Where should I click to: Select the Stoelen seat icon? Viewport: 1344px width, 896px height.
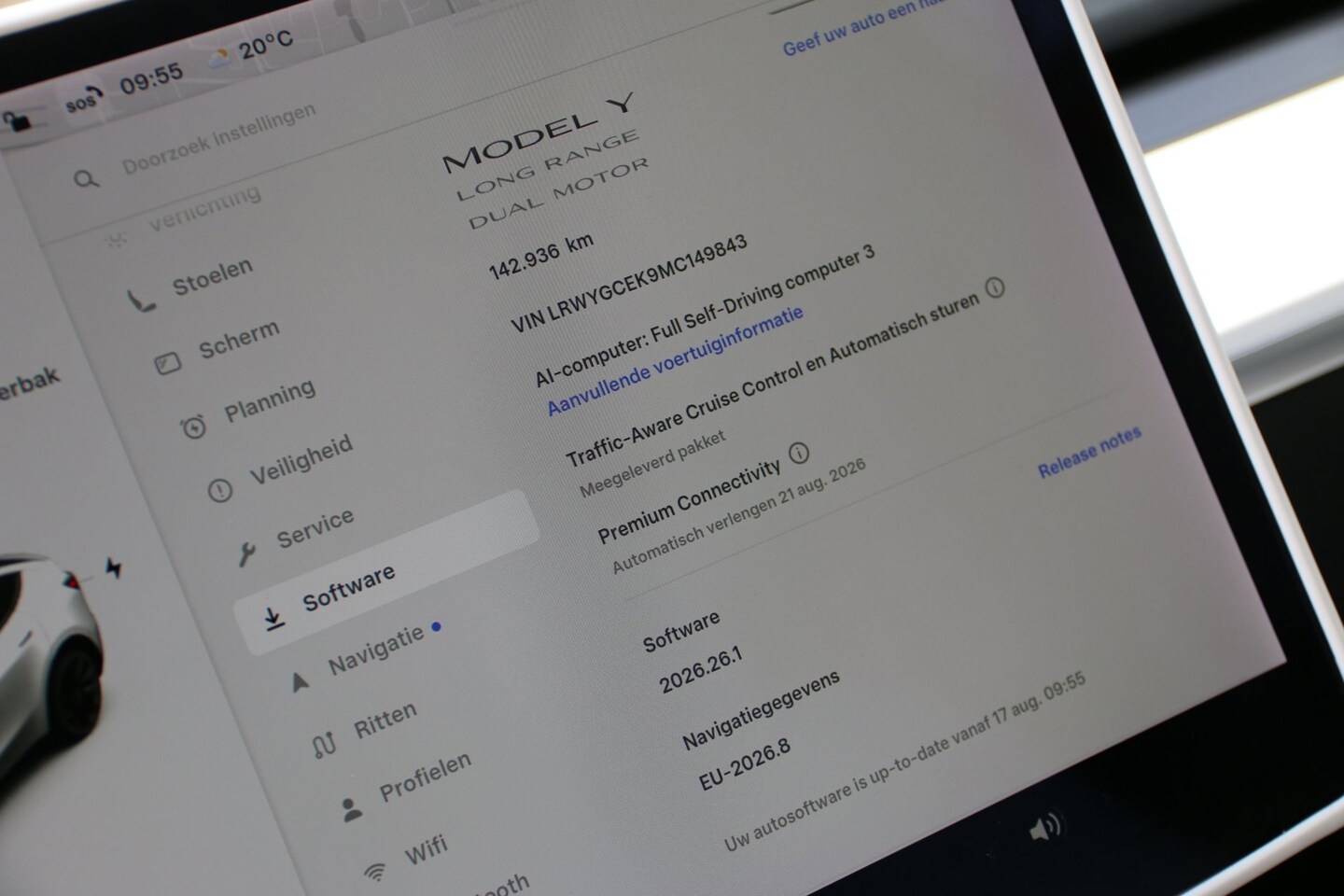point(140,301)
